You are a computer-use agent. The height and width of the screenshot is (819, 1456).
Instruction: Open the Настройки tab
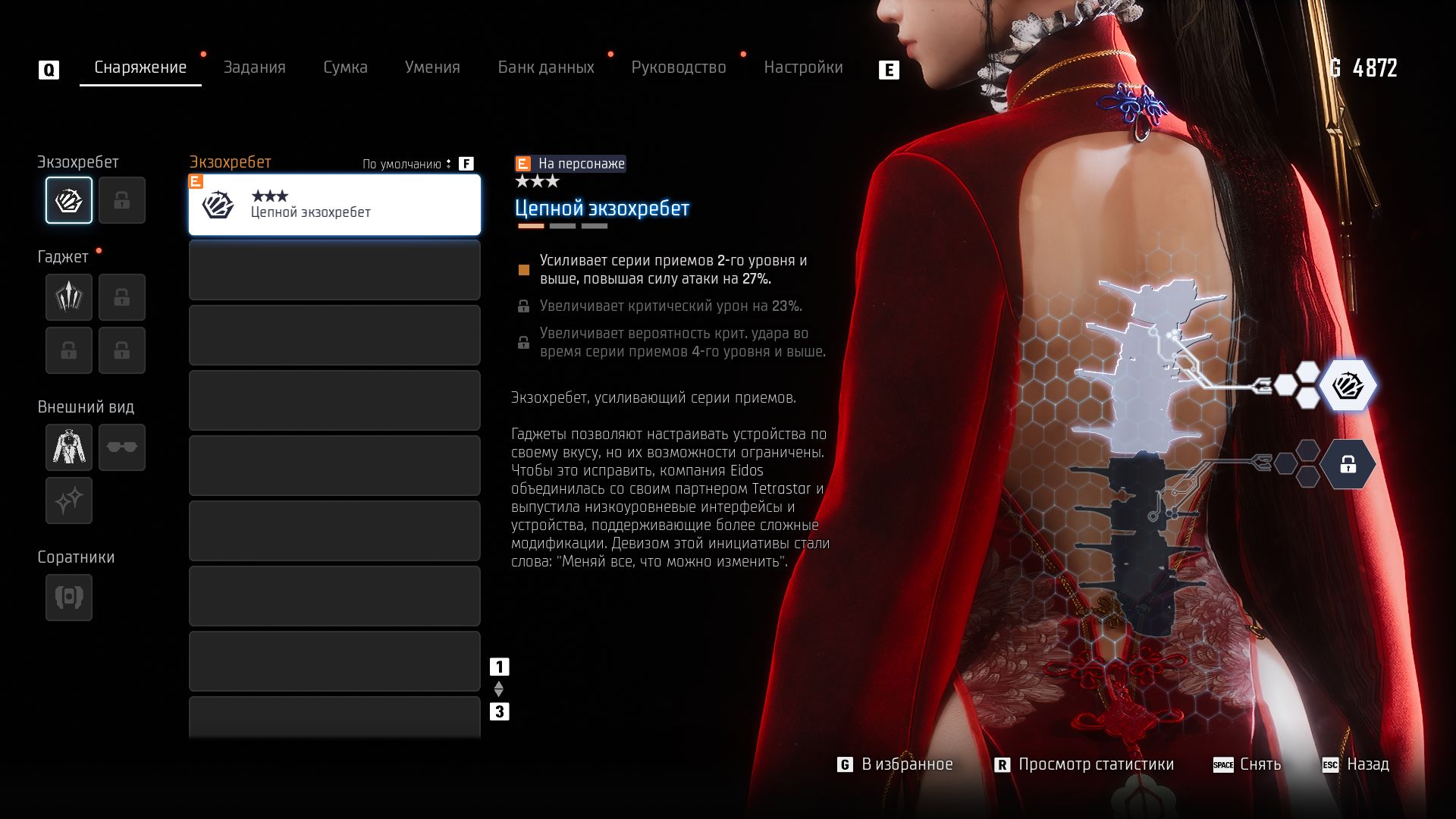pos(803,67)
